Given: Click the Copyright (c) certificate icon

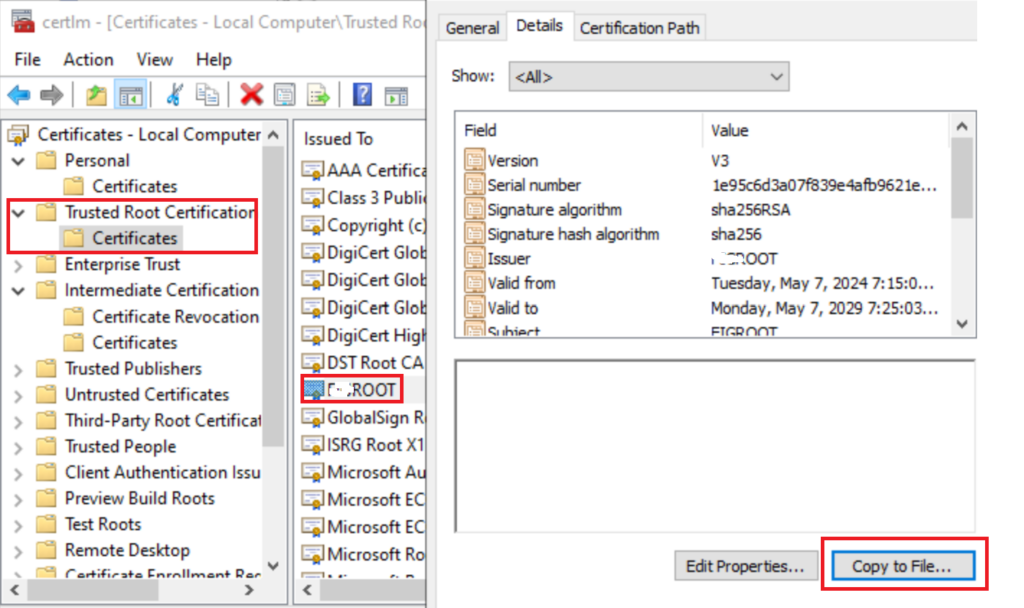Looking at the screenshot, I should 313,225.
